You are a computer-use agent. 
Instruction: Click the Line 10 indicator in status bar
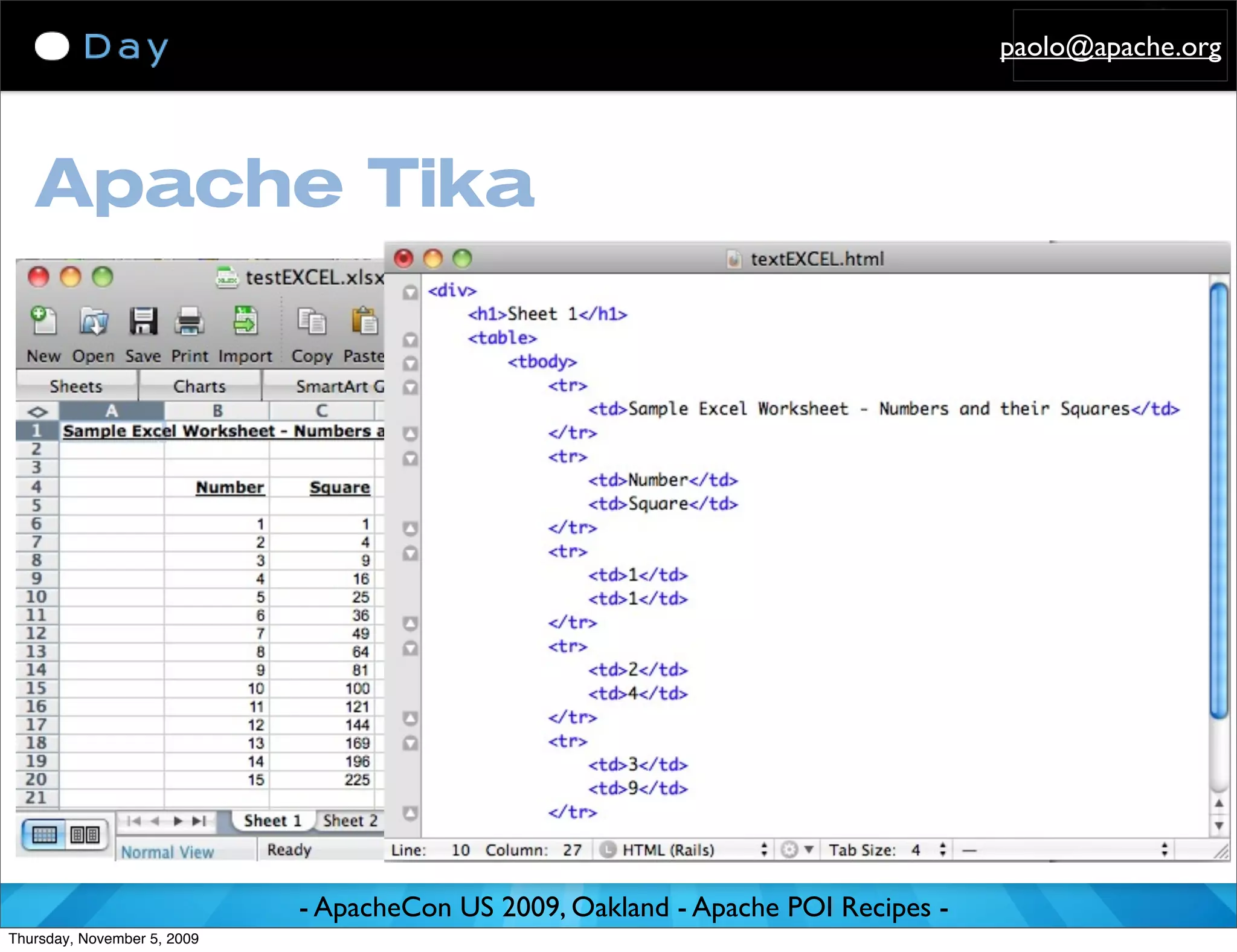[430, 850]
